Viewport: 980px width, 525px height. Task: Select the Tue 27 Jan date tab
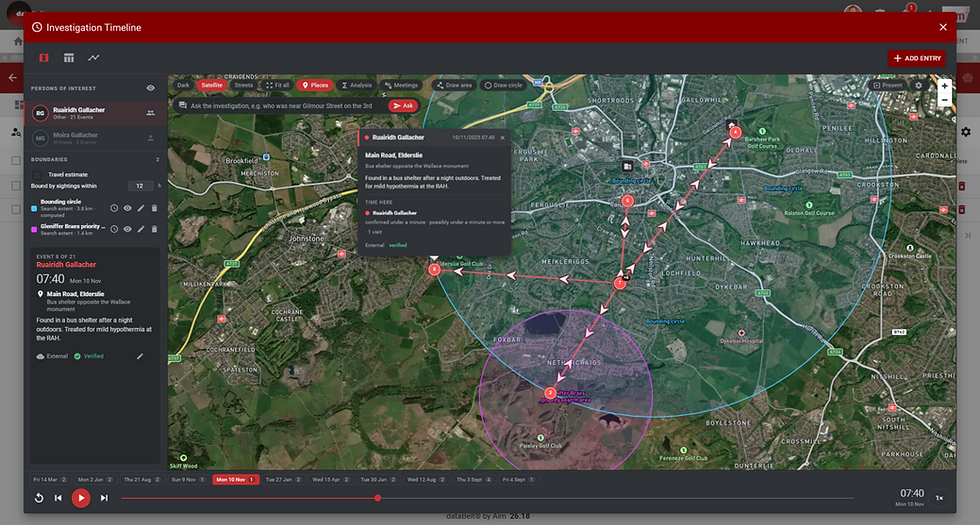pyautogui.click(x=283, y=480)
